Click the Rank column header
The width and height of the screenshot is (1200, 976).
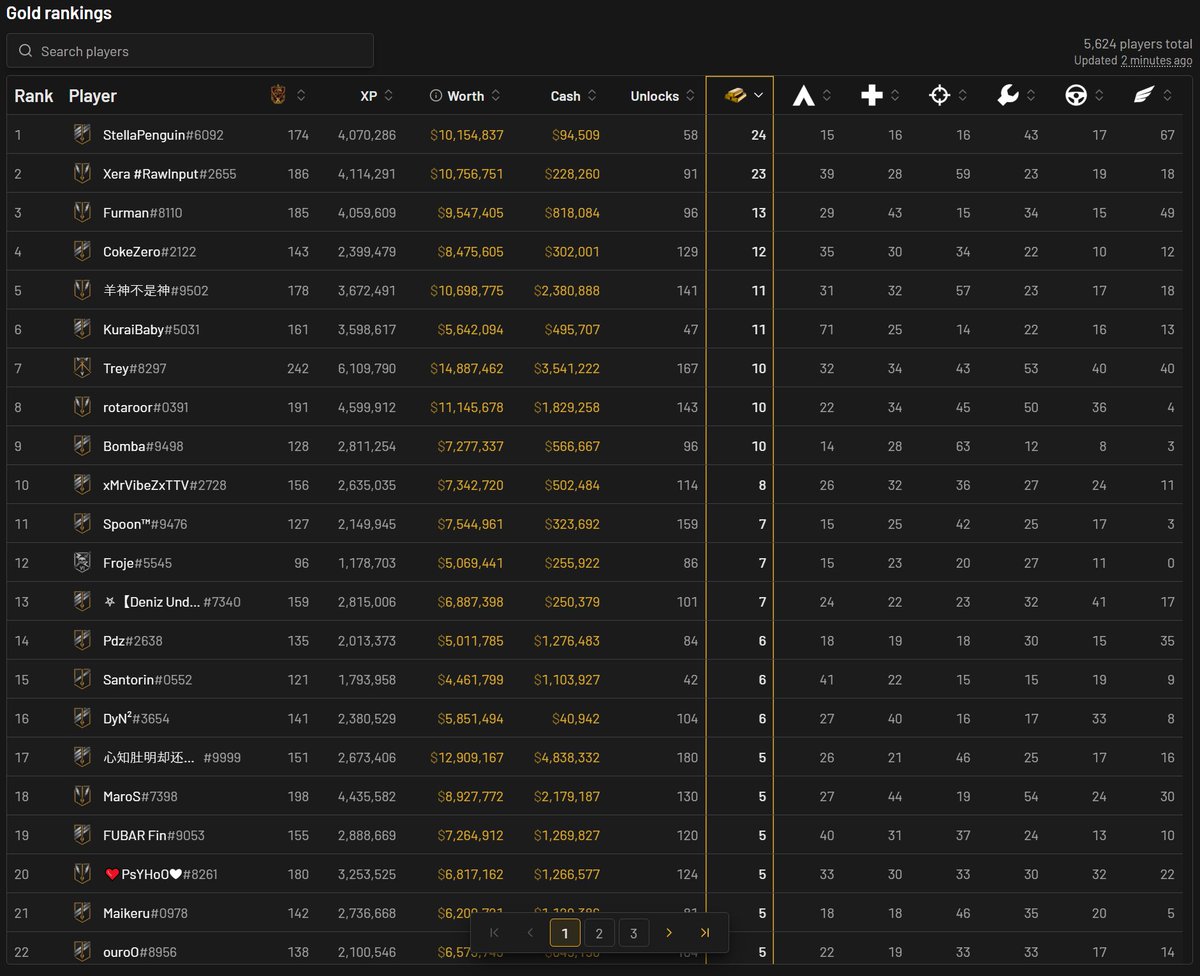(x=34, y=96)
